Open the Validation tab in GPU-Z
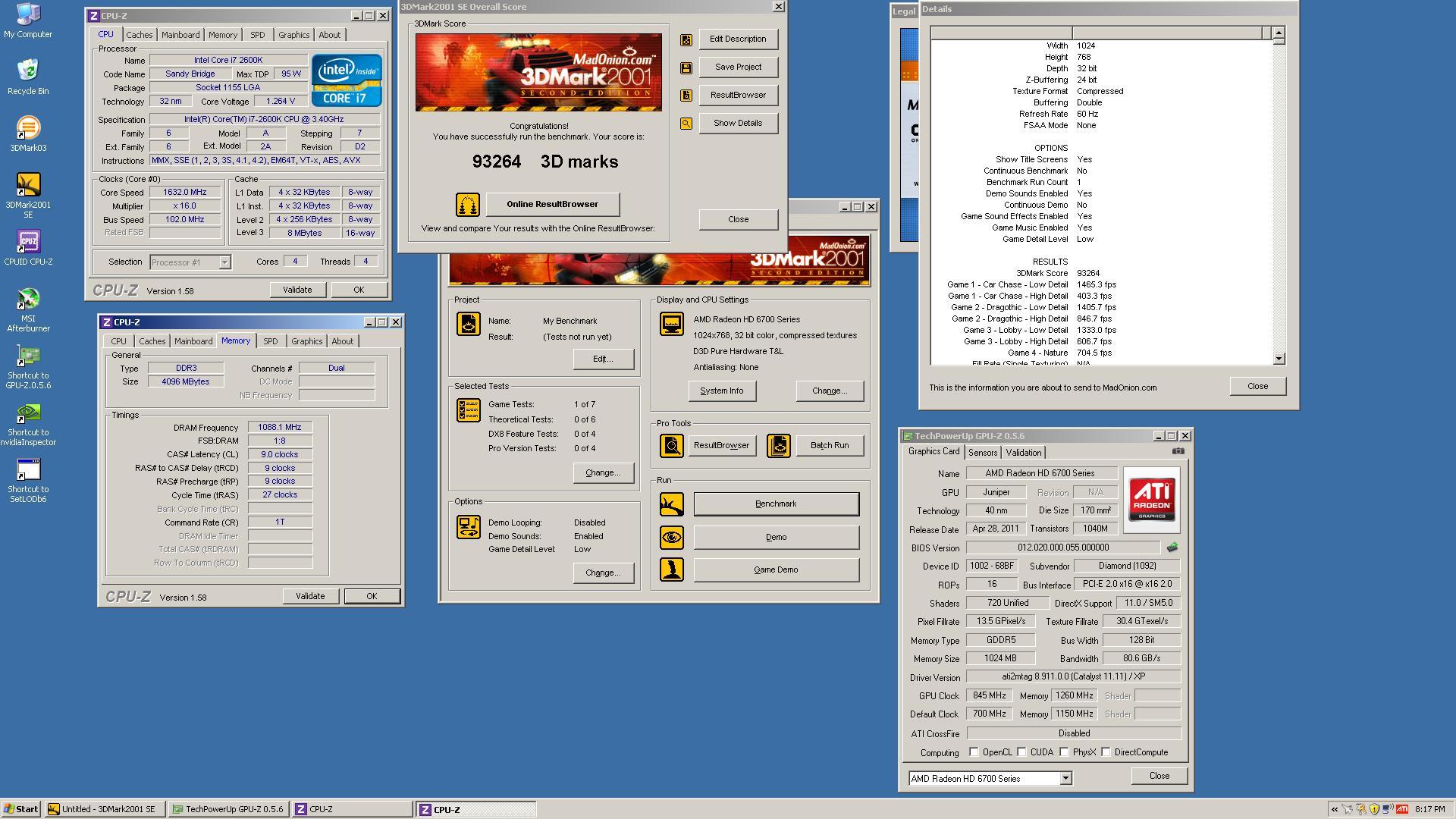 click(1024, 453)
